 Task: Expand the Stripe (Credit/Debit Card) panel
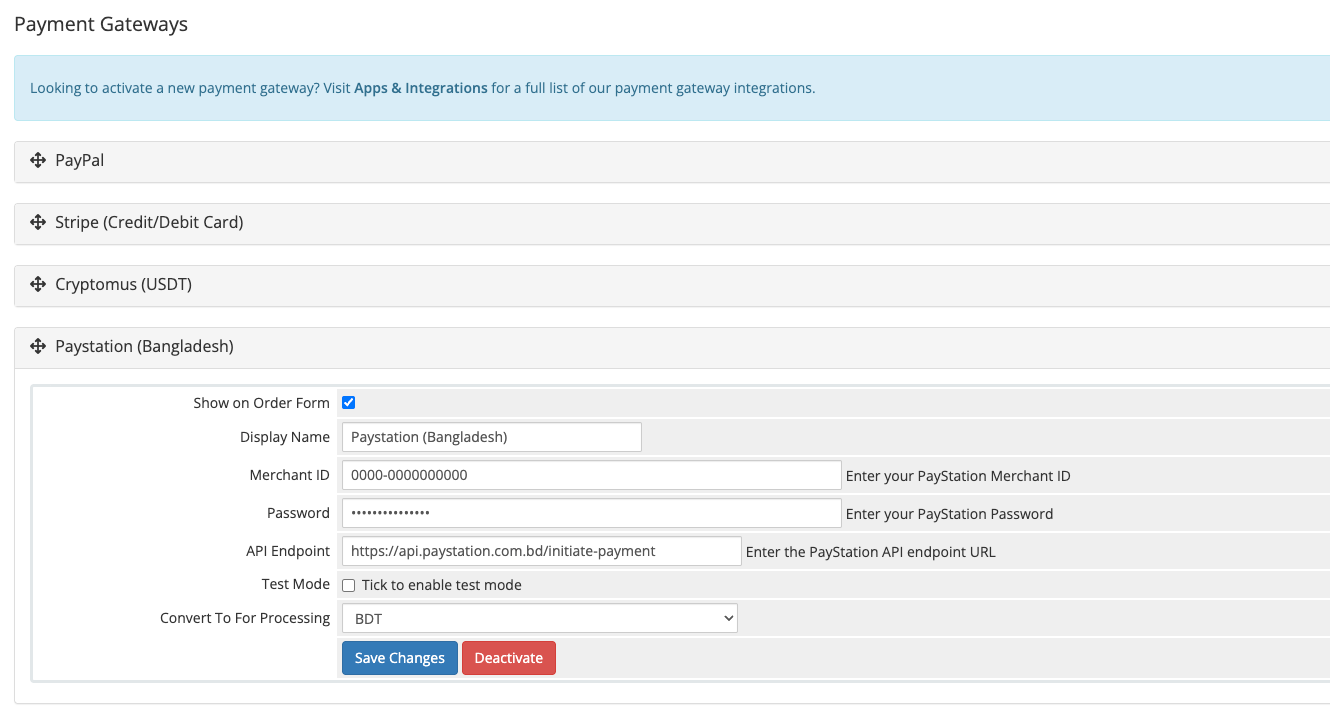pyautogui.click(x=149, y=222)
